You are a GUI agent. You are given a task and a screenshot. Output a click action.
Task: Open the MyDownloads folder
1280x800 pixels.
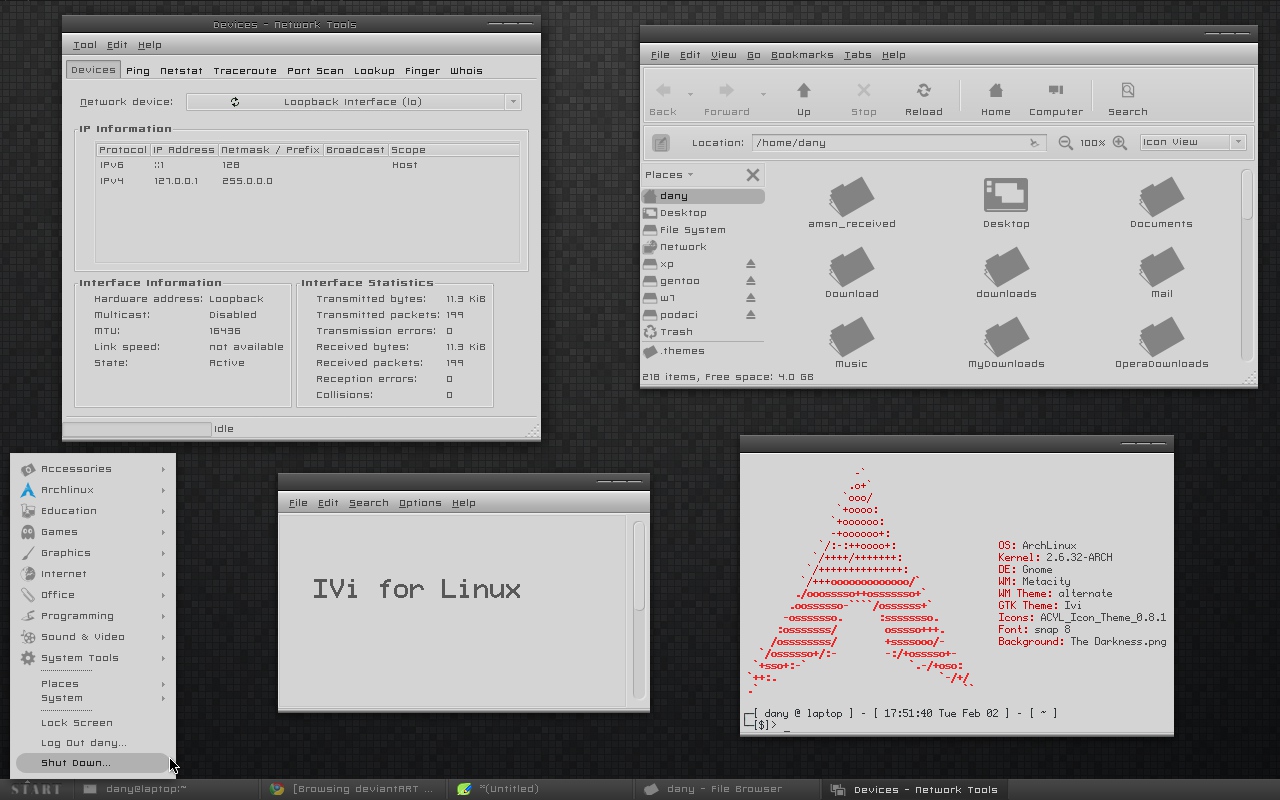pos(1006,343)
